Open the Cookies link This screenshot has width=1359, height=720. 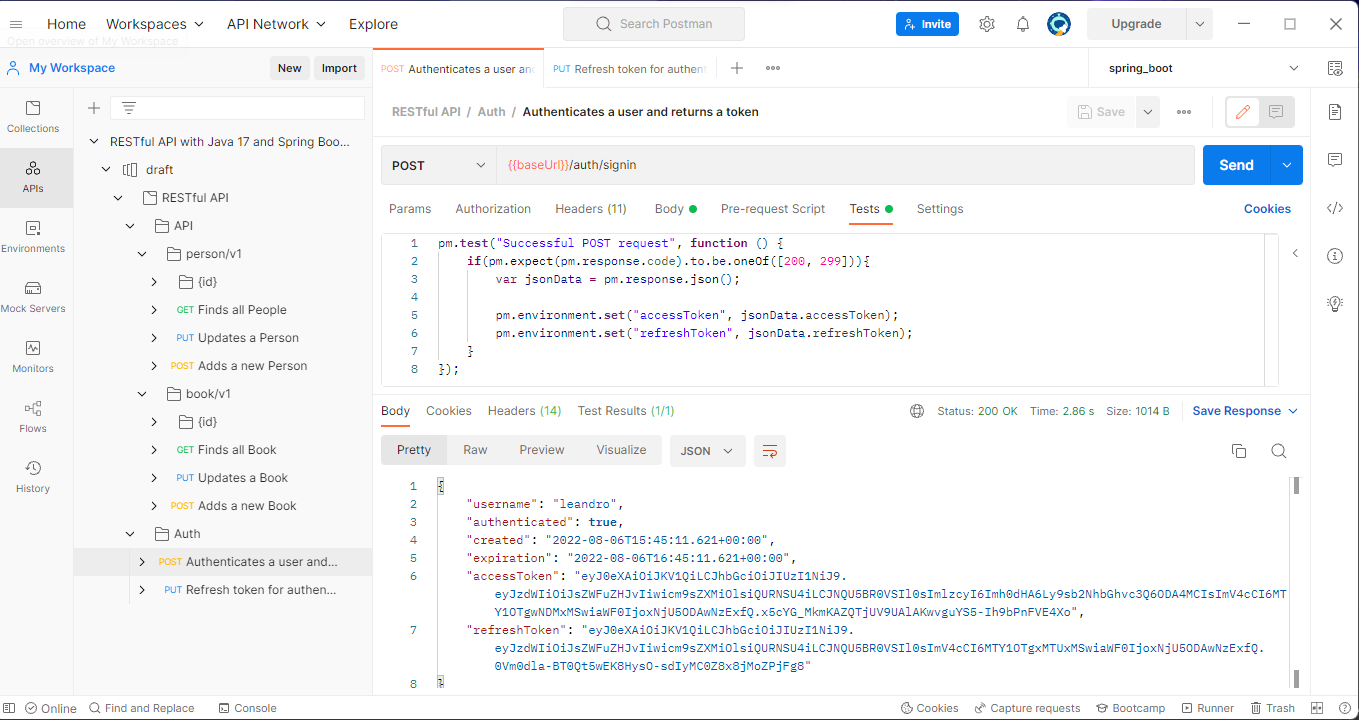point(1267,209)
